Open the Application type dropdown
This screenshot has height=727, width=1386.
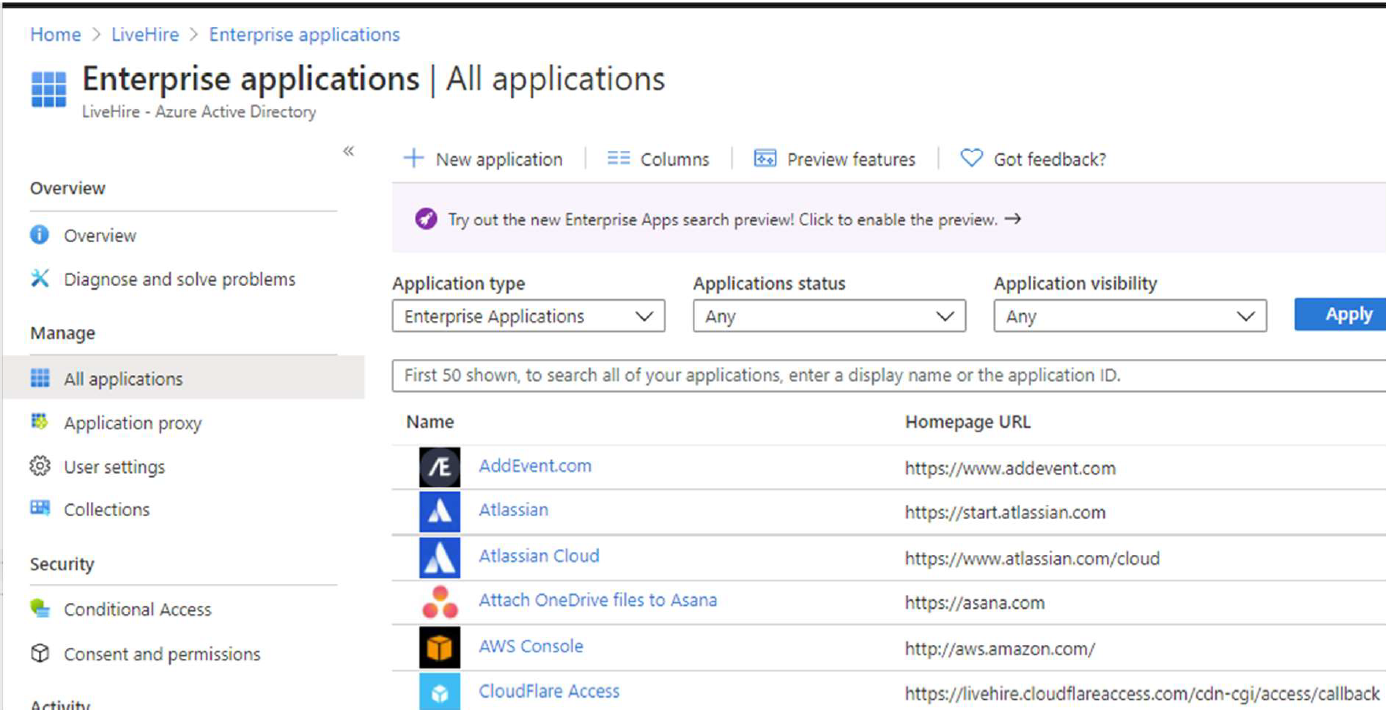[x=528, y=317]
